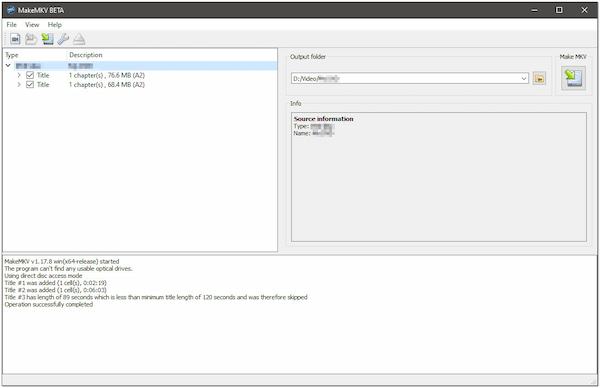This screenshot has height=388, width=600.
Task: Click log line 'Operation successfully completed'
Action: [x=49, y=305]
